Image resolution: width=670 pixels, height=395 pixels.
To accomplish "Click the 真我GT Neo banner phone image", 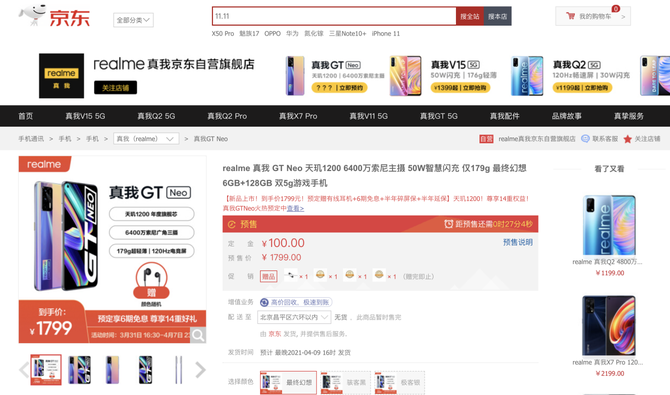I will [295, 76].
